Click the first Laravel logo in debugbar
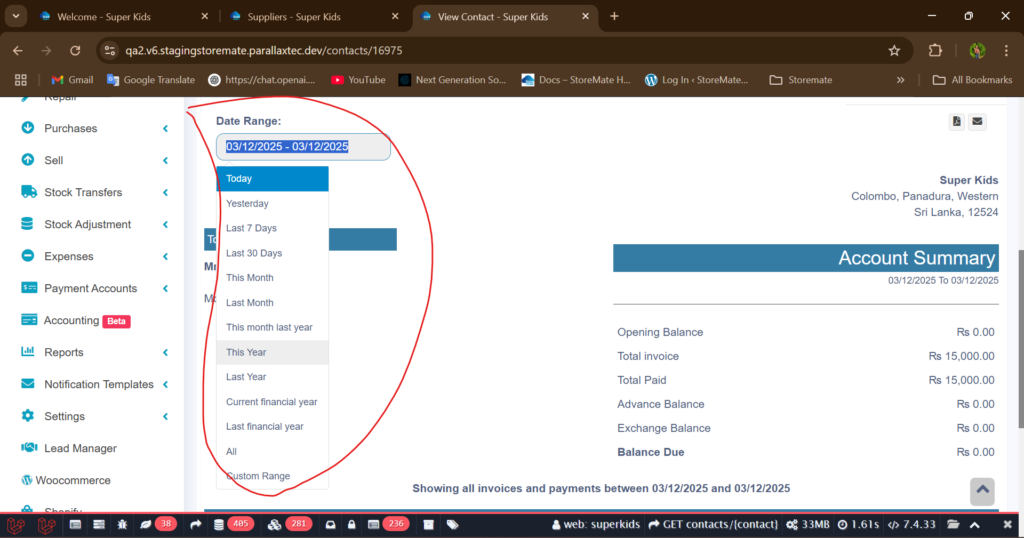1024x538 pixels. point(16,525)
